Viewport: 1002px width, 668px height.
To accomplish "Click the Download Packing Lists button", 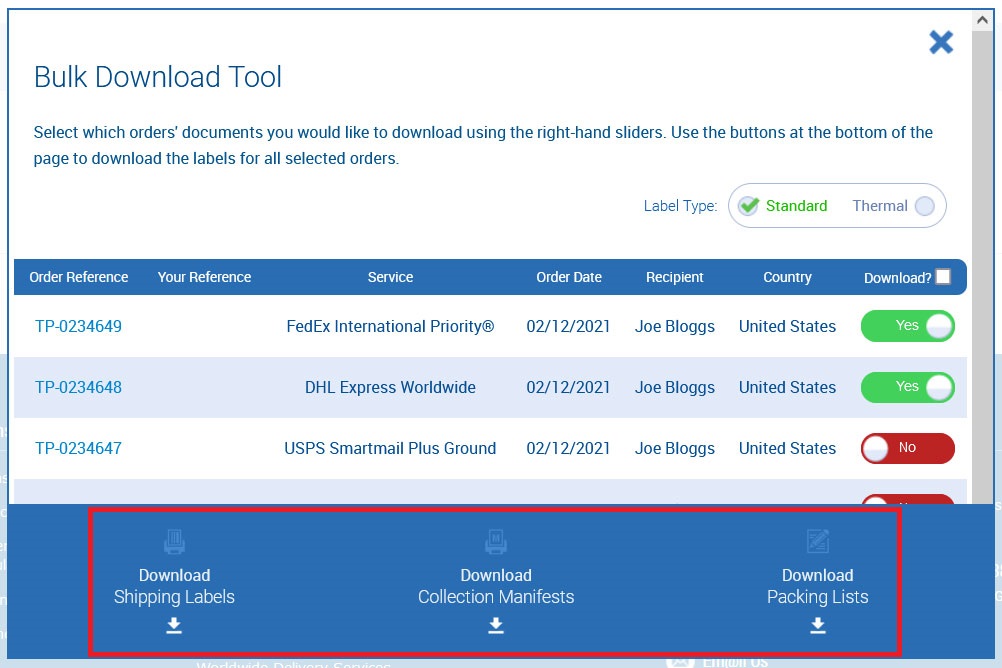I will click(x=817, y=582).
